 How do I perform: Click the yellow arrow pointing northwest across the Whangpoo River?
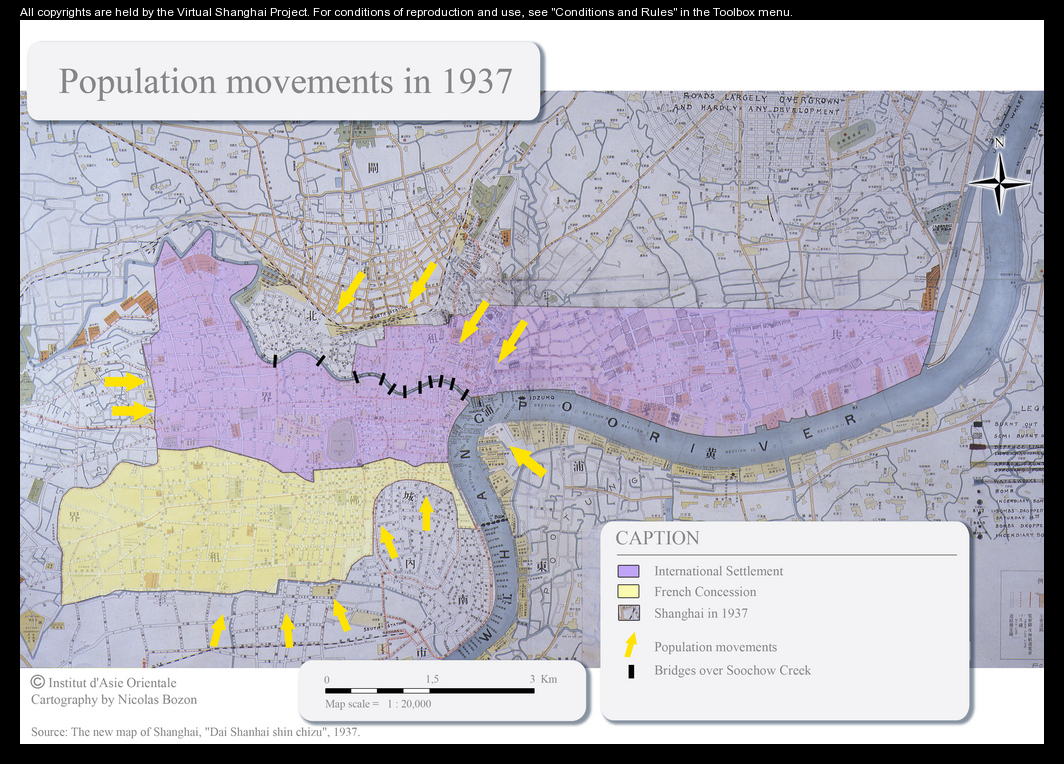point(526,461)
